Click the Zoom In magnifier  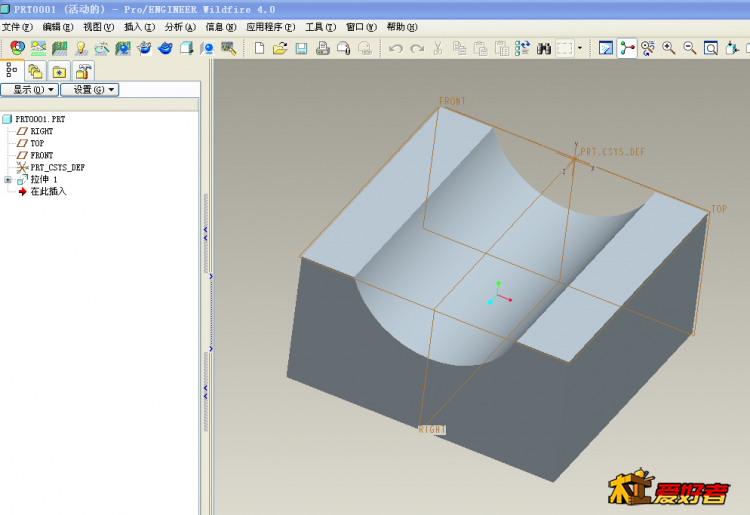[669, 48]
